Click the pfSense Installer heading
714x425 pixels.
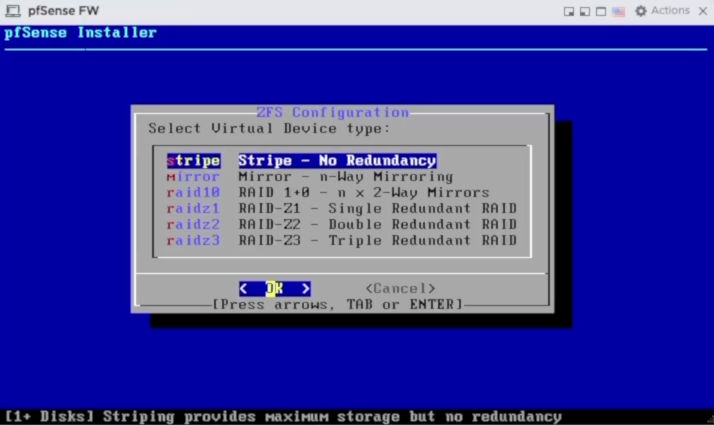coord(81,33)
